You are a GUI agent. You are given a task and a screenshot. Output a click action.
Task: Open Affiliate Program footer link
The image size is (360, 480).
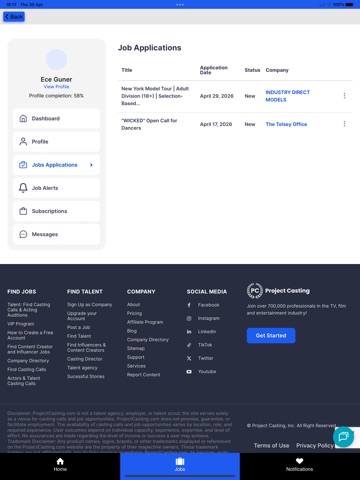click(145, 322)
